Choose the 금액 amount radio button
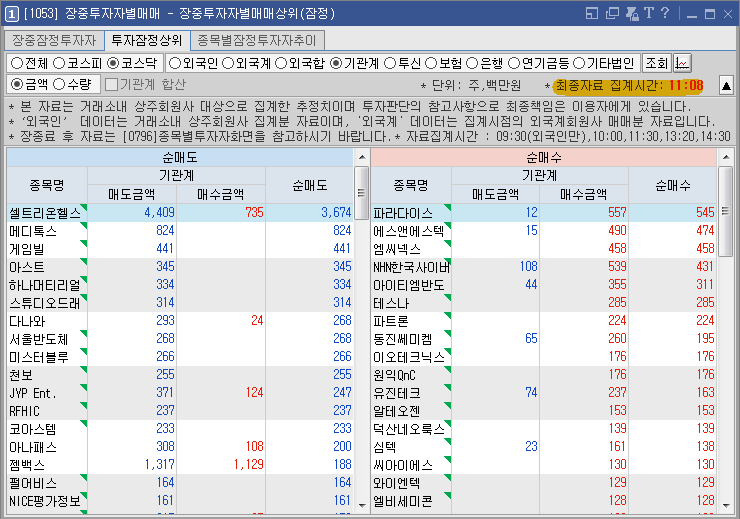The height and width of the screenshot is (519, 740). coord(17,84)
